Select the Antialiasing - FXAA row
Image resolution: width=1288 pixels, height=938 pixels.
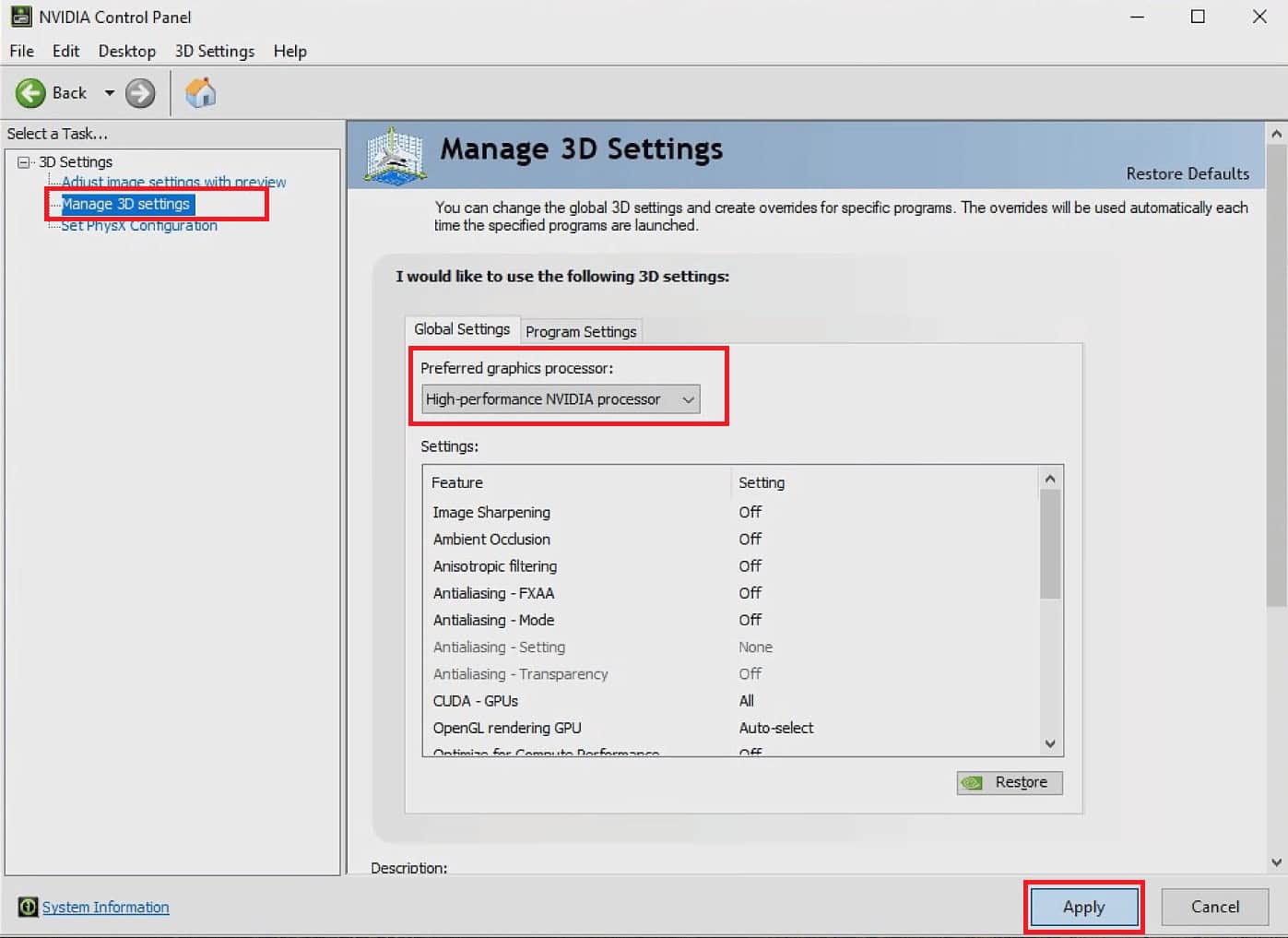click(732, 593)
